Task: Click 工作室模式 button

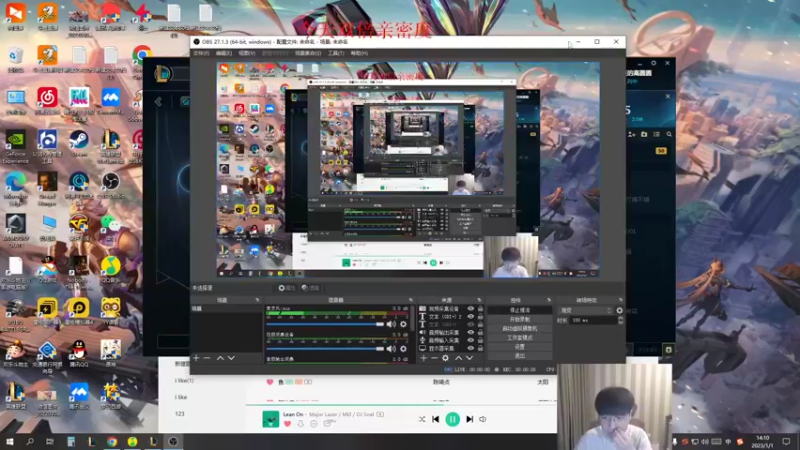Action: (519, 338)
